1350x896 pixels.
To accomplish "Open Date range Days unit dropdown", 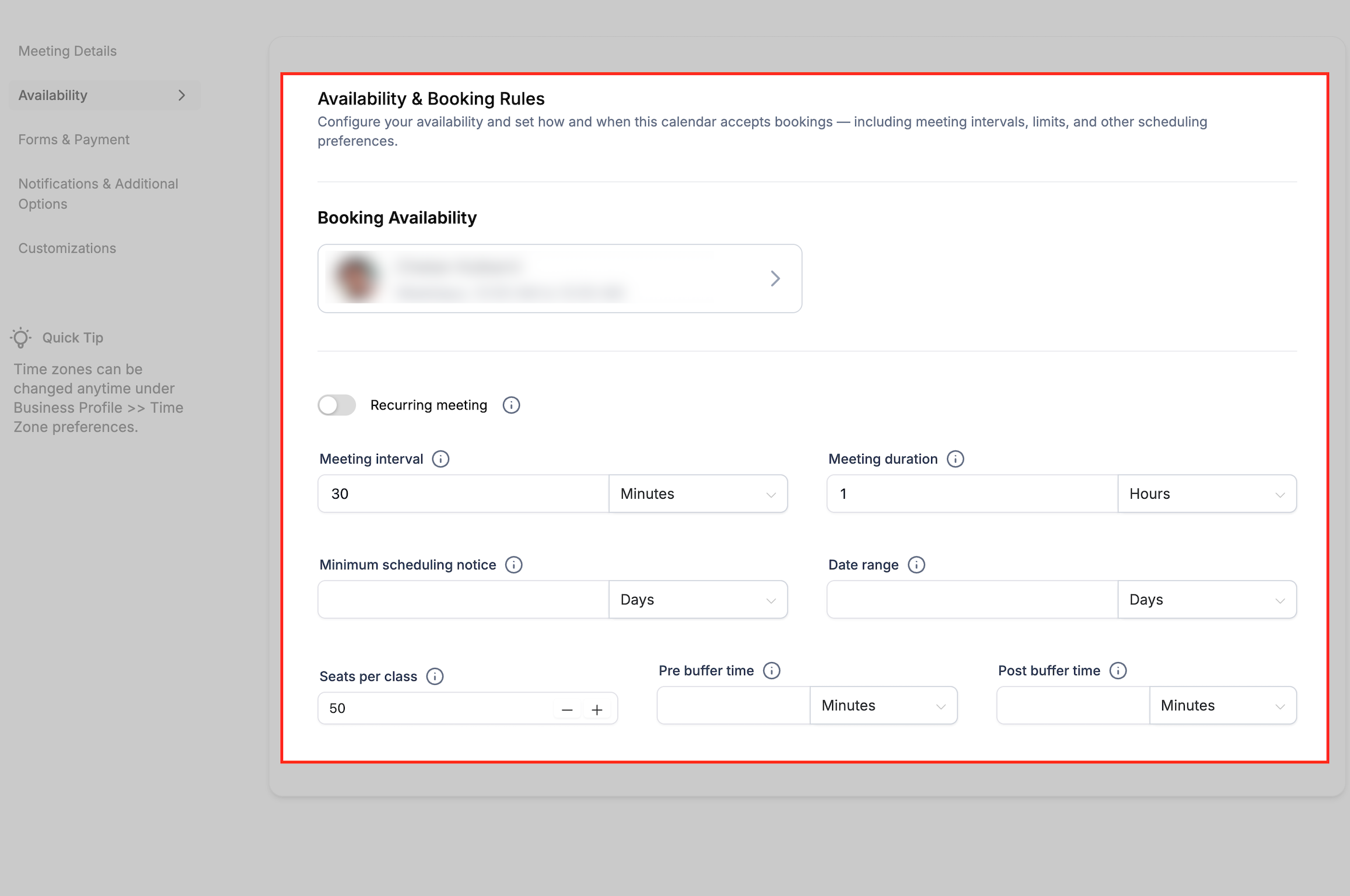I will (1206, 599).
